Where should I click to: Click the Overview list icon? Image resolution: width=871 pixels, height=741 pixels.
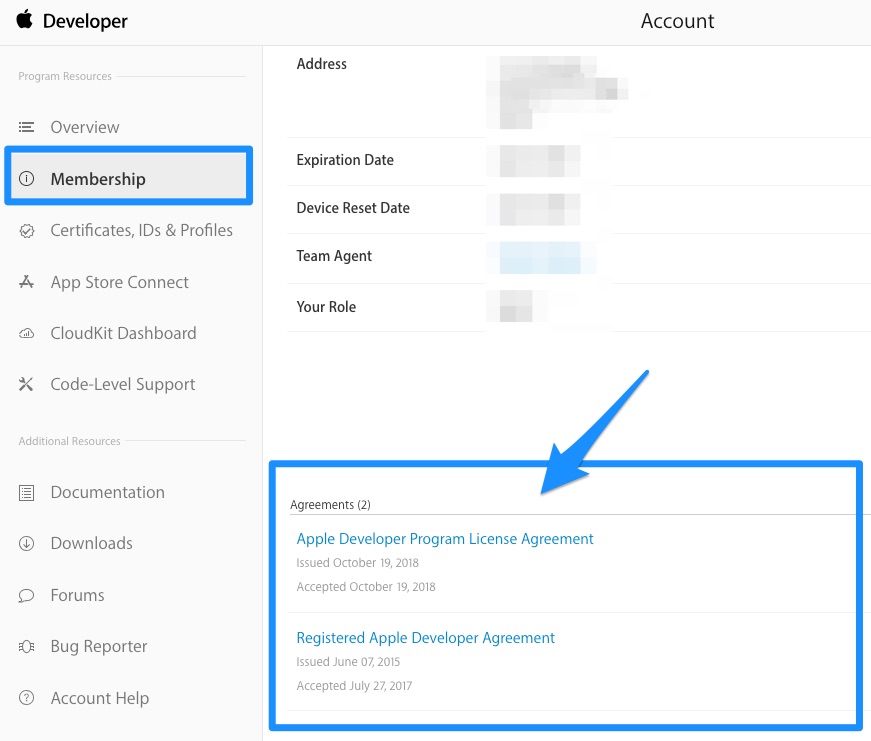coord(26,127)
